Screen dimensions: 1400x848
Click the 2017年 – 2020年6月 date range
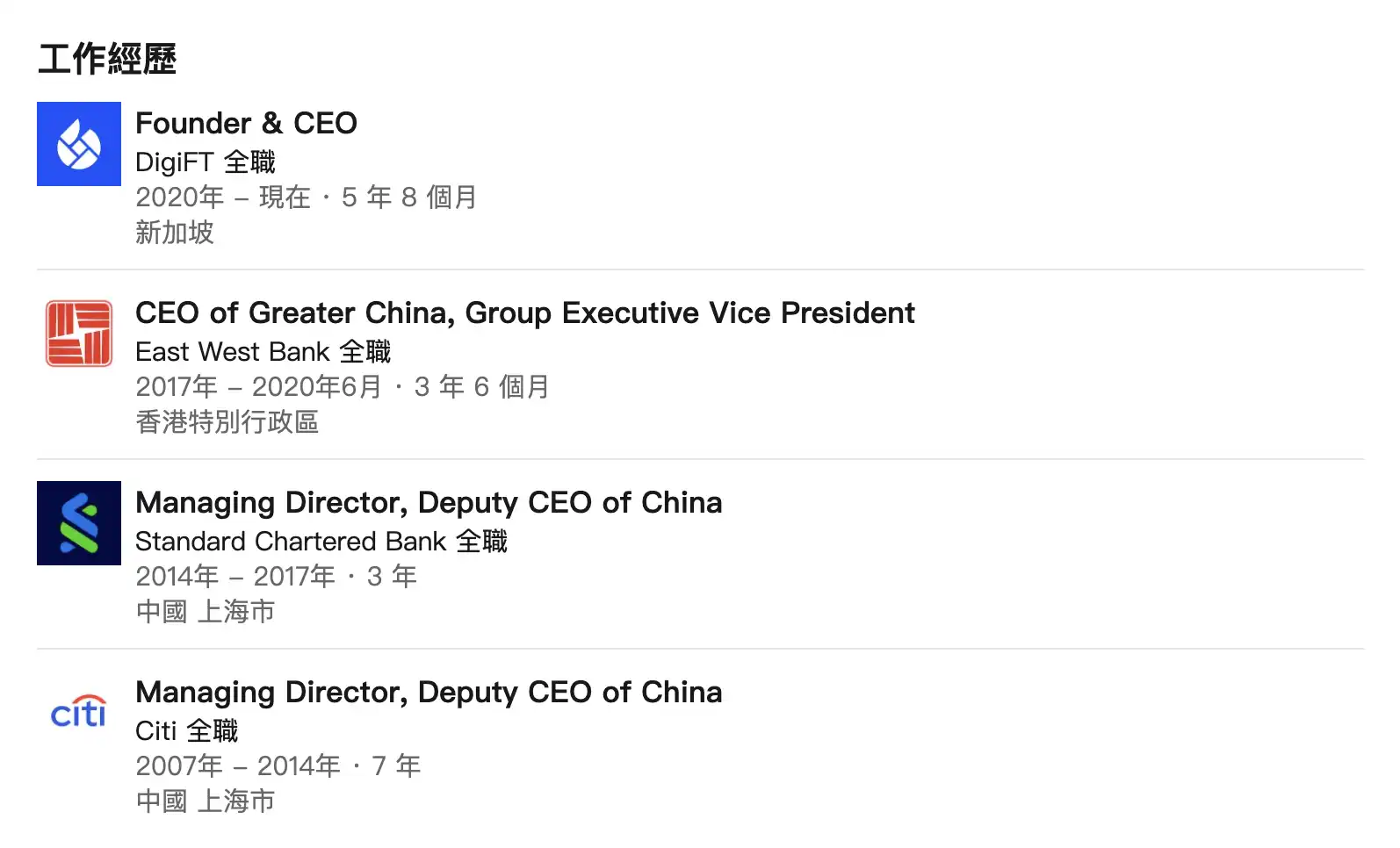[258, 387]
